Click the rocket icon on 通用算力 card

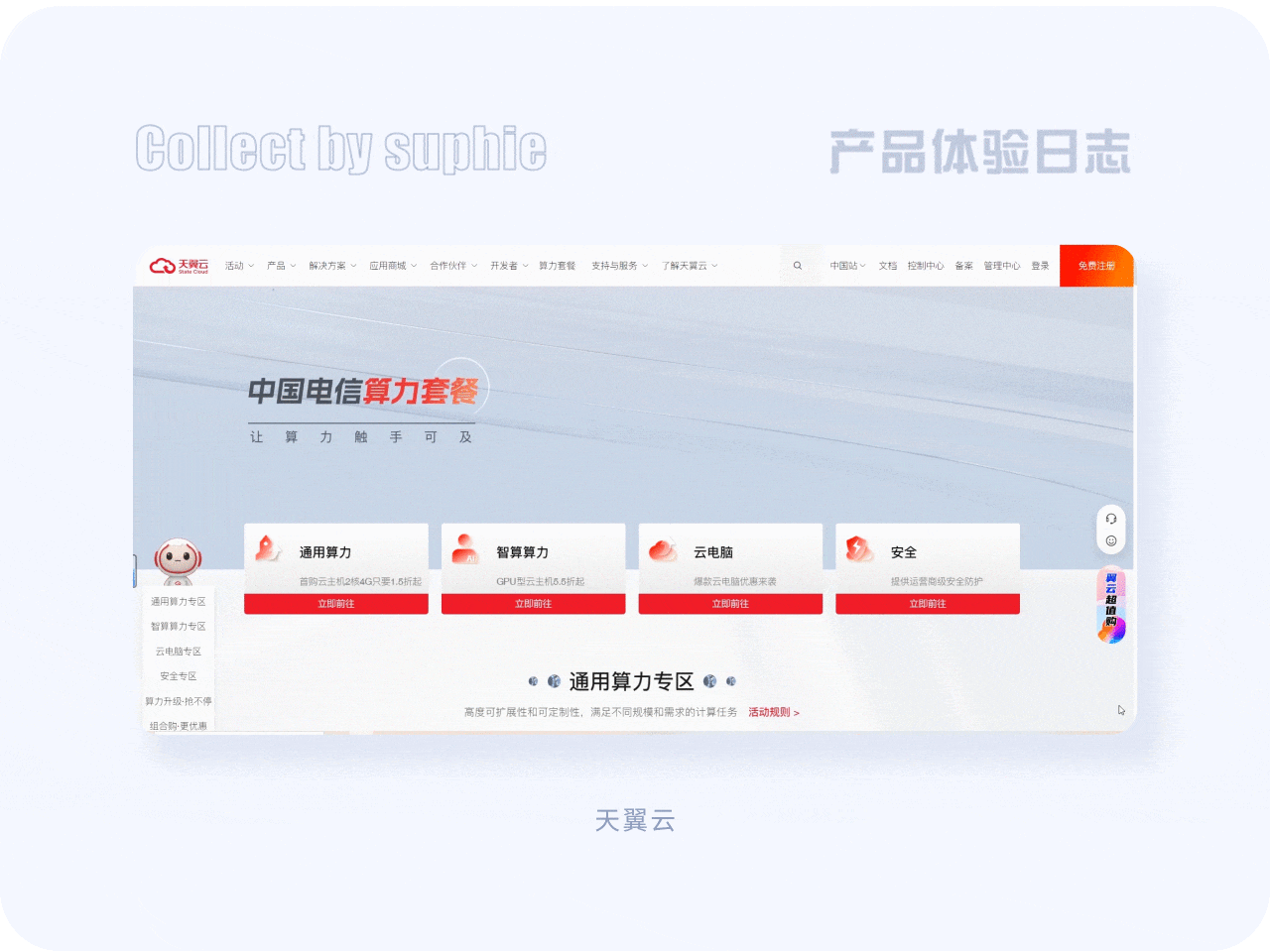[x=268, y=548]
